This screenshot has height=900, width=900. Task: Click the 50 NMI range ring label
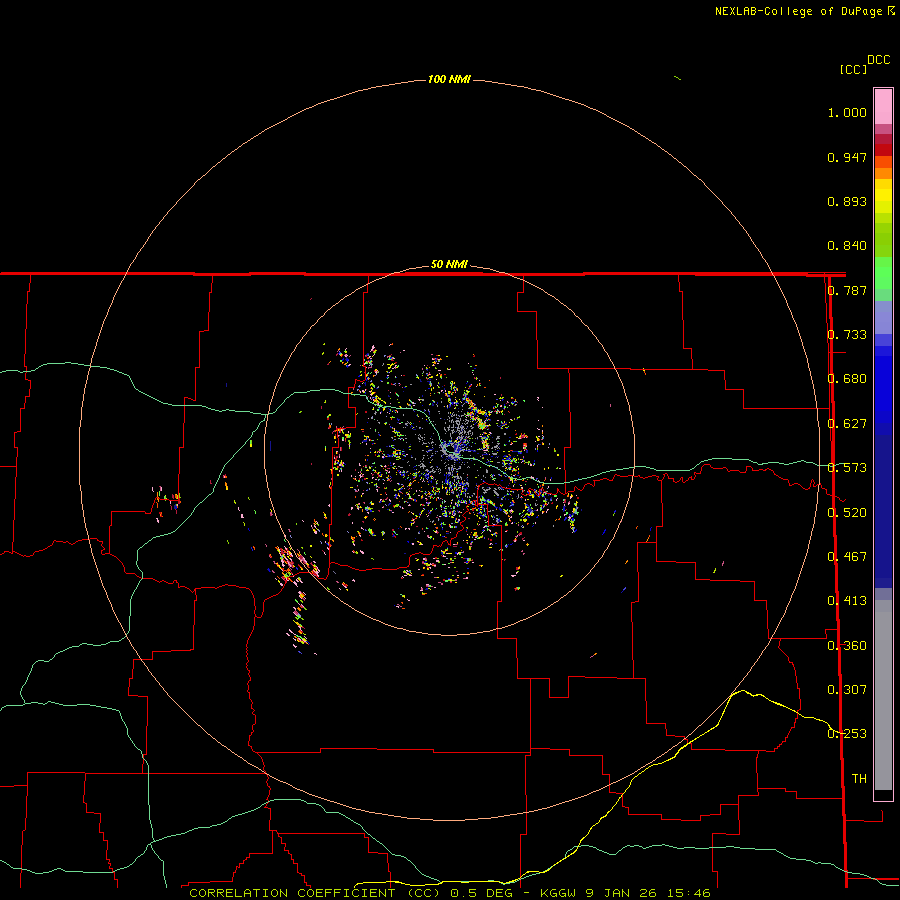click(449, 264)
